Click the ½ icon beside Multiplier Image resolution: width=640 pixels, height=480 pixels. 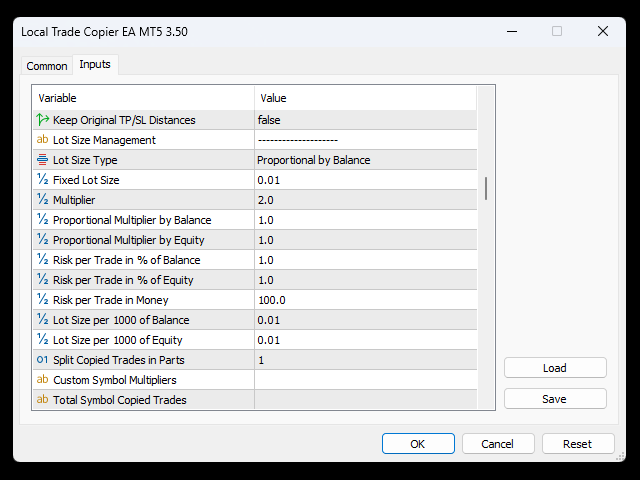coord(42,200)
